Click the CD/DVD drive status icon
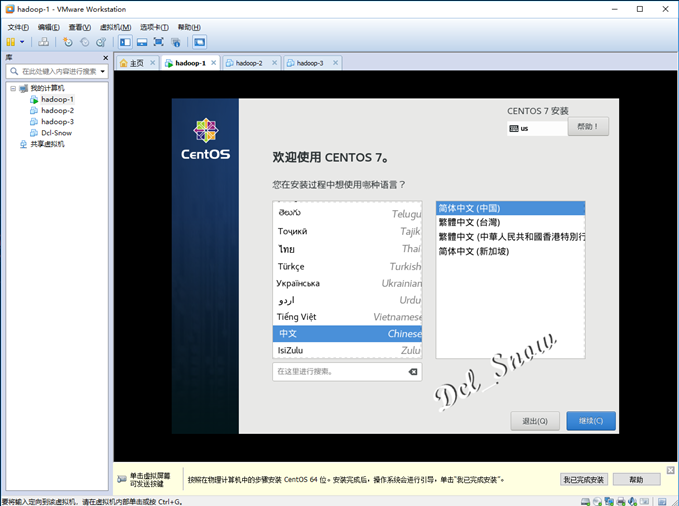This screenshot has width=679, height=506. pyautogui.click(x=598, y=502)
